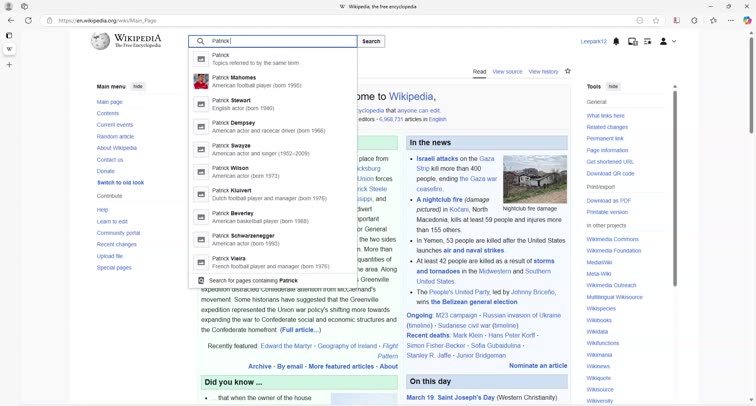Image resolution: width=756 pixels, height=406 pixels.
Task: Choose Patrick Wilson suggestion
Action: tap(273, 172)
